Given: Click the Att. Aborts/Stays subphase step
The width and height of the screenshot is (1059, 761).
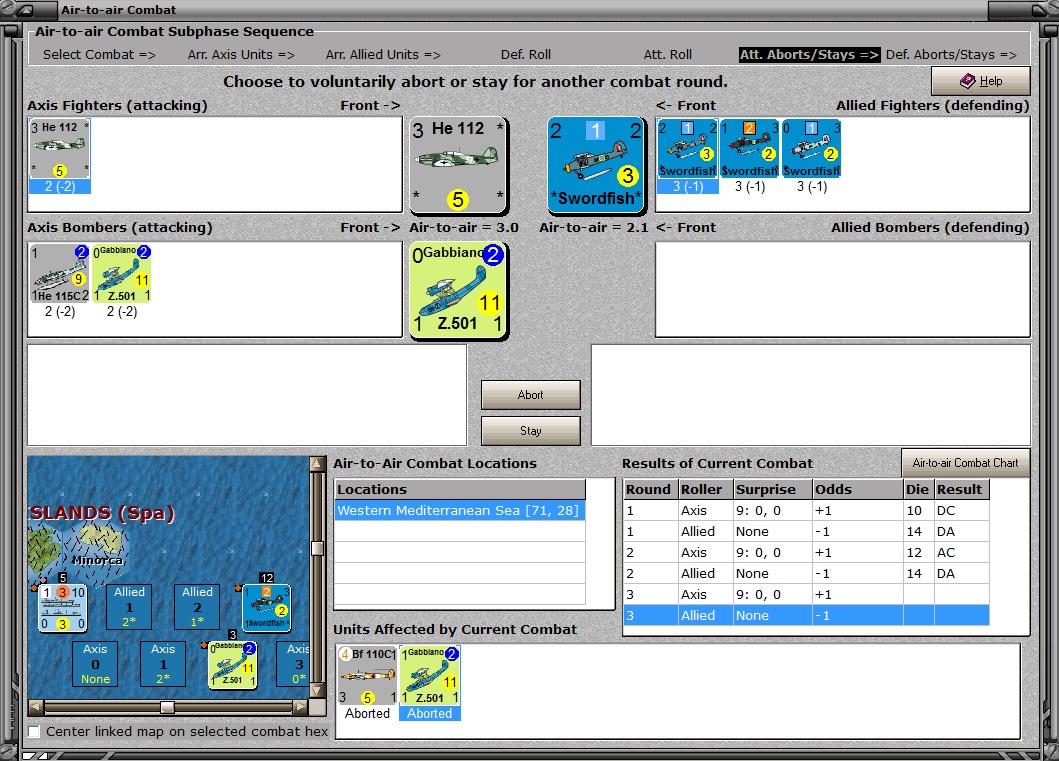Looking at the screenshot, I should 809,55.
